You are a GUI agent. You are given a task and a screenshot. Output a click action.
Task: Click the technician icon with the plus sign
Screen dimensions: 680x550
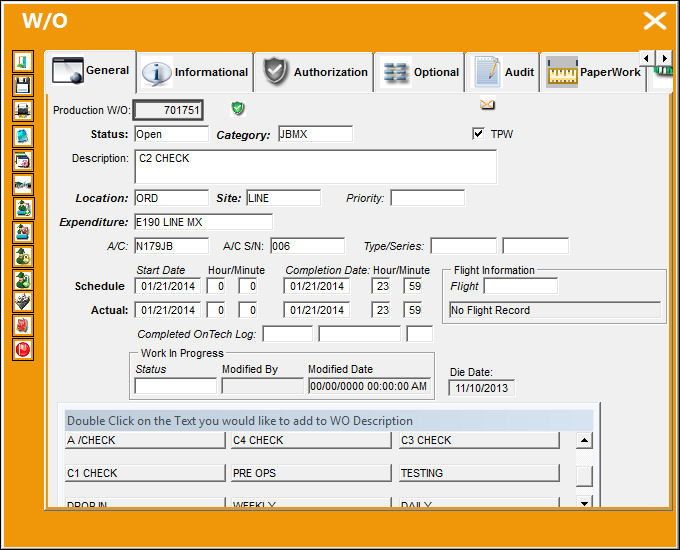pos(23,209)
